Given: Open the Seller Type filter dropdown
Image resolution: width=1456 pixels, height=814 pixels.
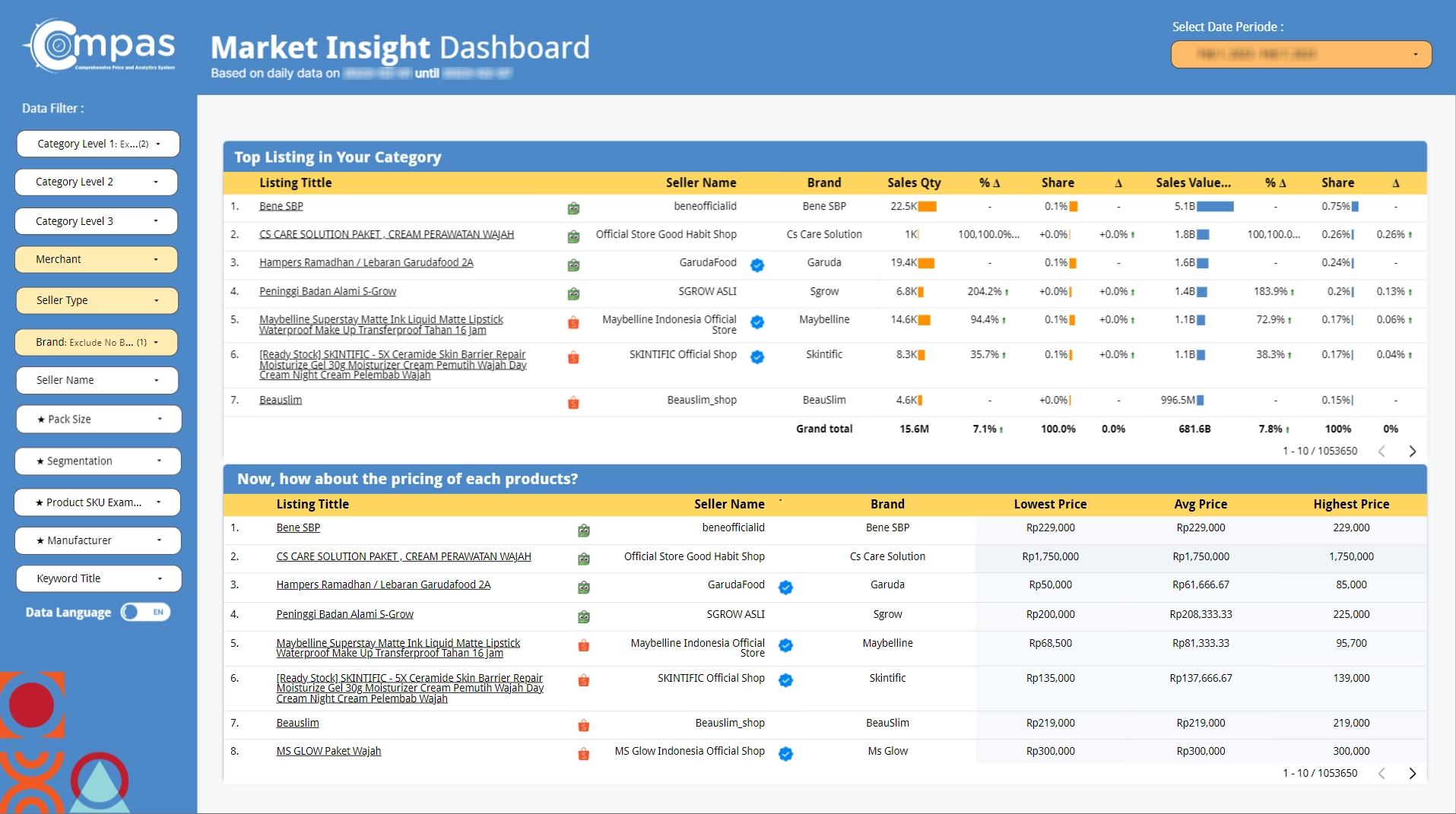Looking at the screenshot, I should 97,300.
